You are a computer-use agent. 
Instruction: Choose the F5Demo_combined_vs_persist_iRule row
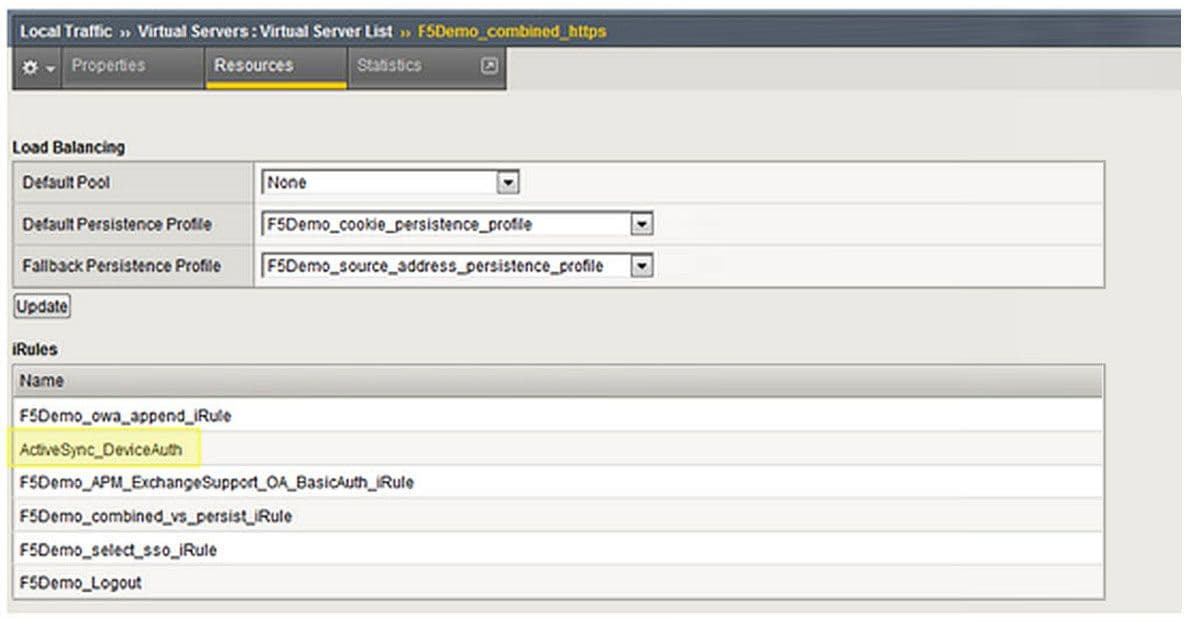[155, 517]
